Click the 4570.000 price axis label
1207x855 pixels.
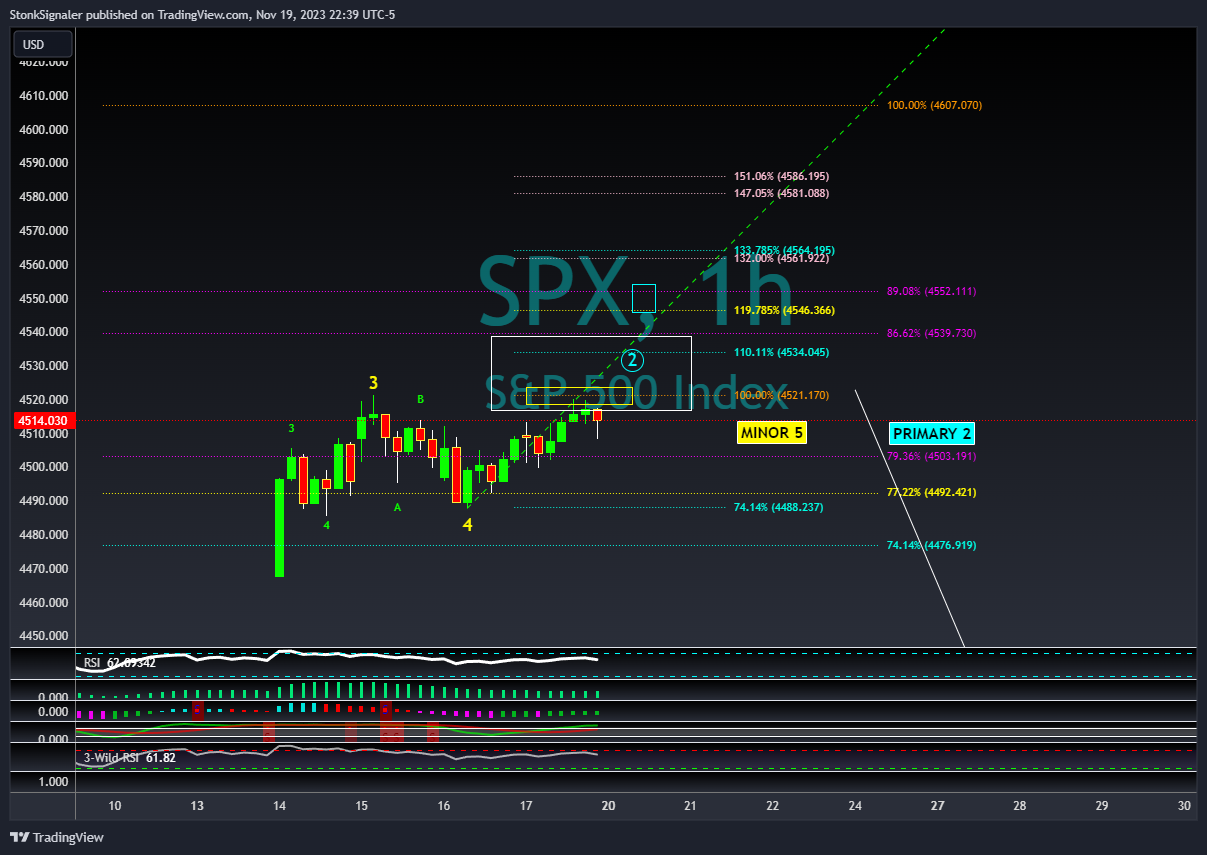coord(43,231)
